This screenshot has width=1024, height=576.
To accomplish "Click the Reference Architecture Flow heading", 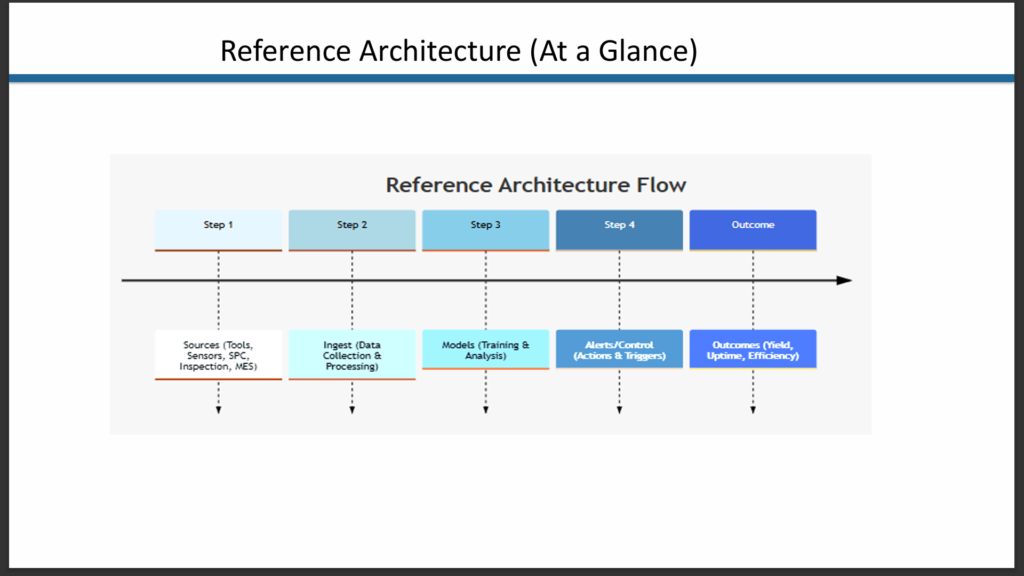I will (x=536, y=185).
